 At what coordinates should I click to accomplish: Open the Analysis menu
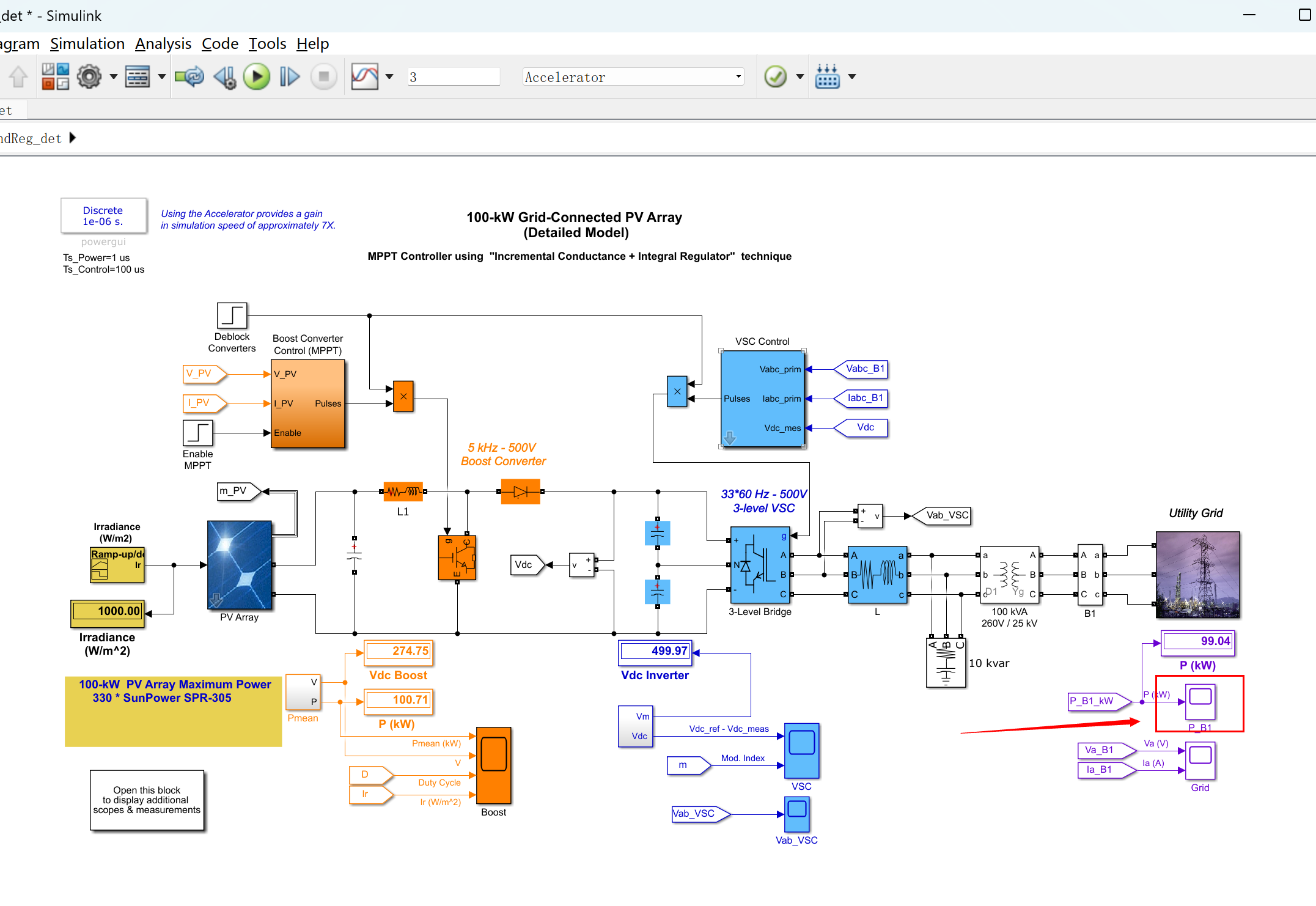(x=163, y=44)
